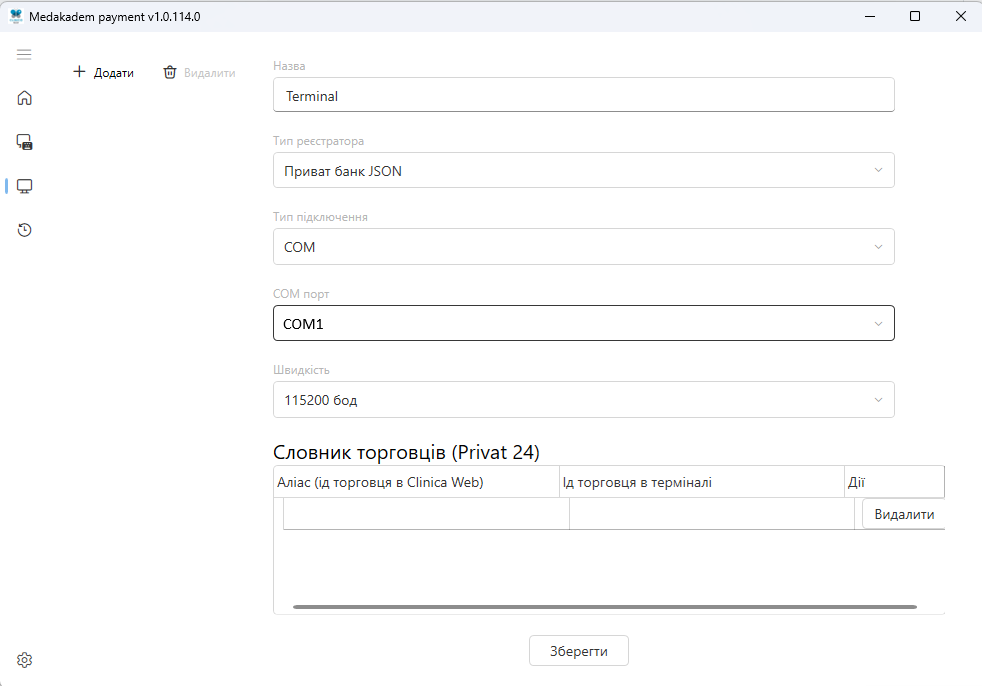
Task: Click the horizontal scrollbar under the table
Action: [x=604, y=606]
